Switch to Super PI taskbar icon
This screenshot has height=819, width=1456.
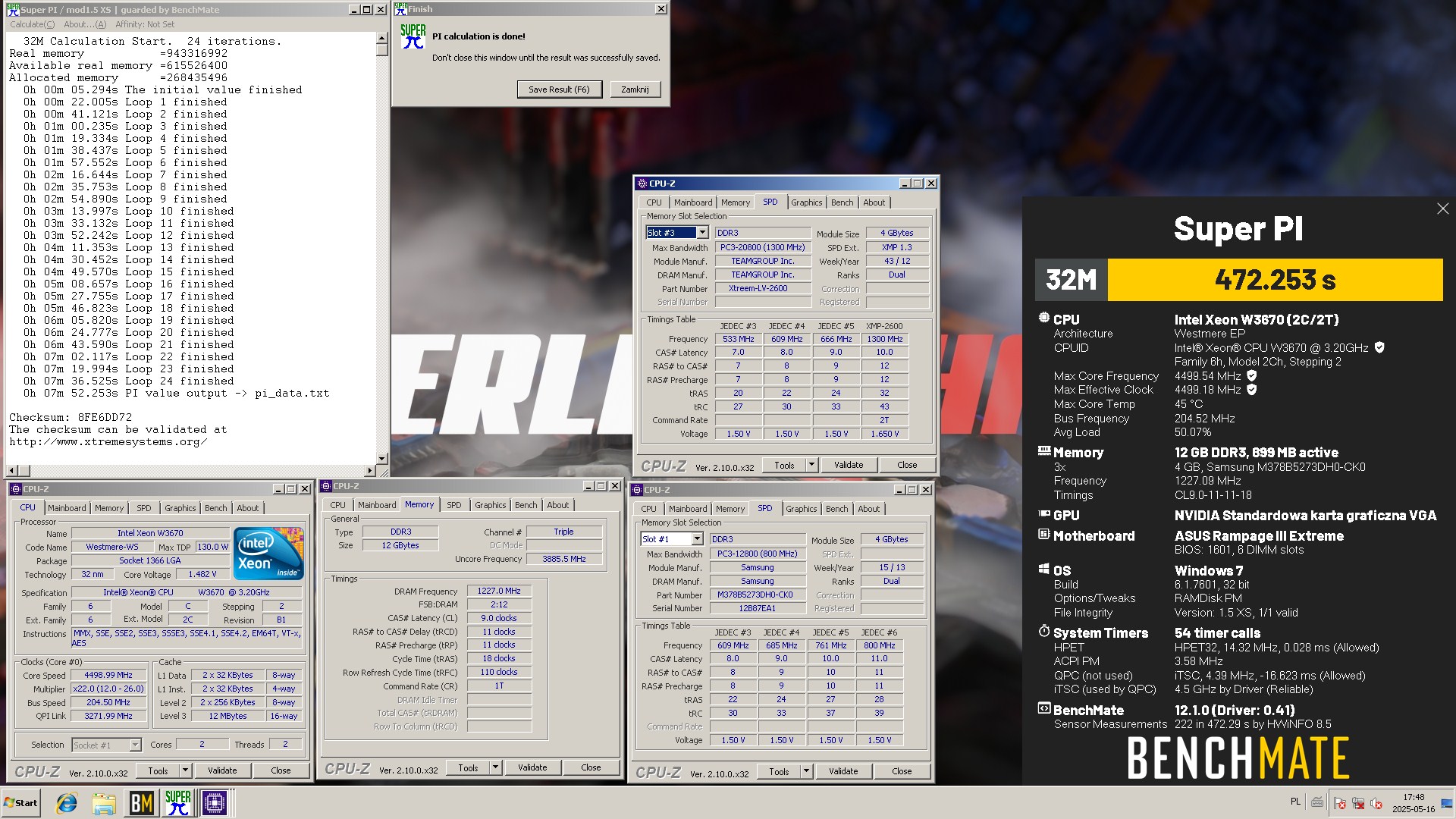click(x=178, y=802)
